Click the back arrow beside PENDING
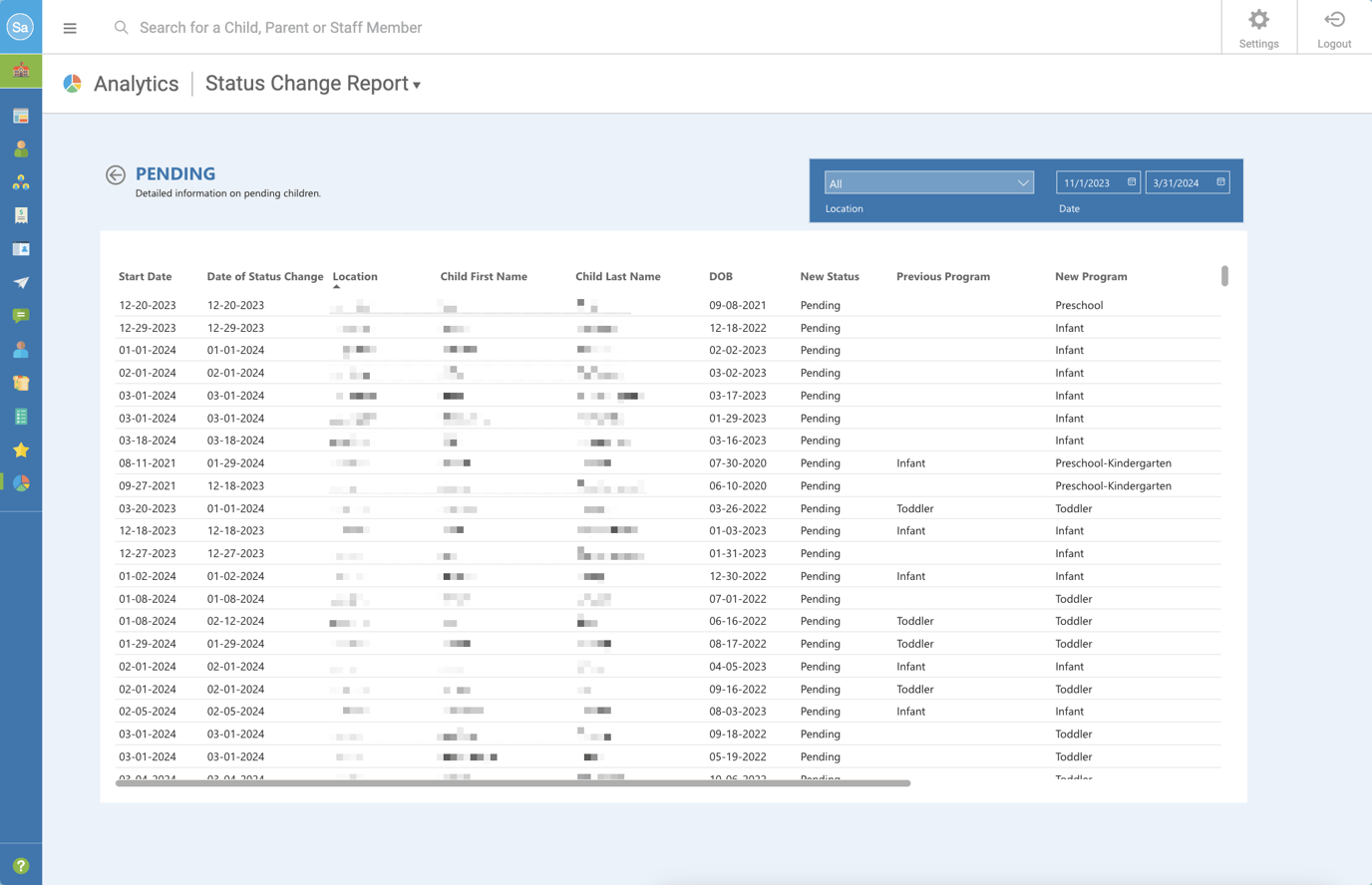Screen dimensions: 1372x885 116,173
